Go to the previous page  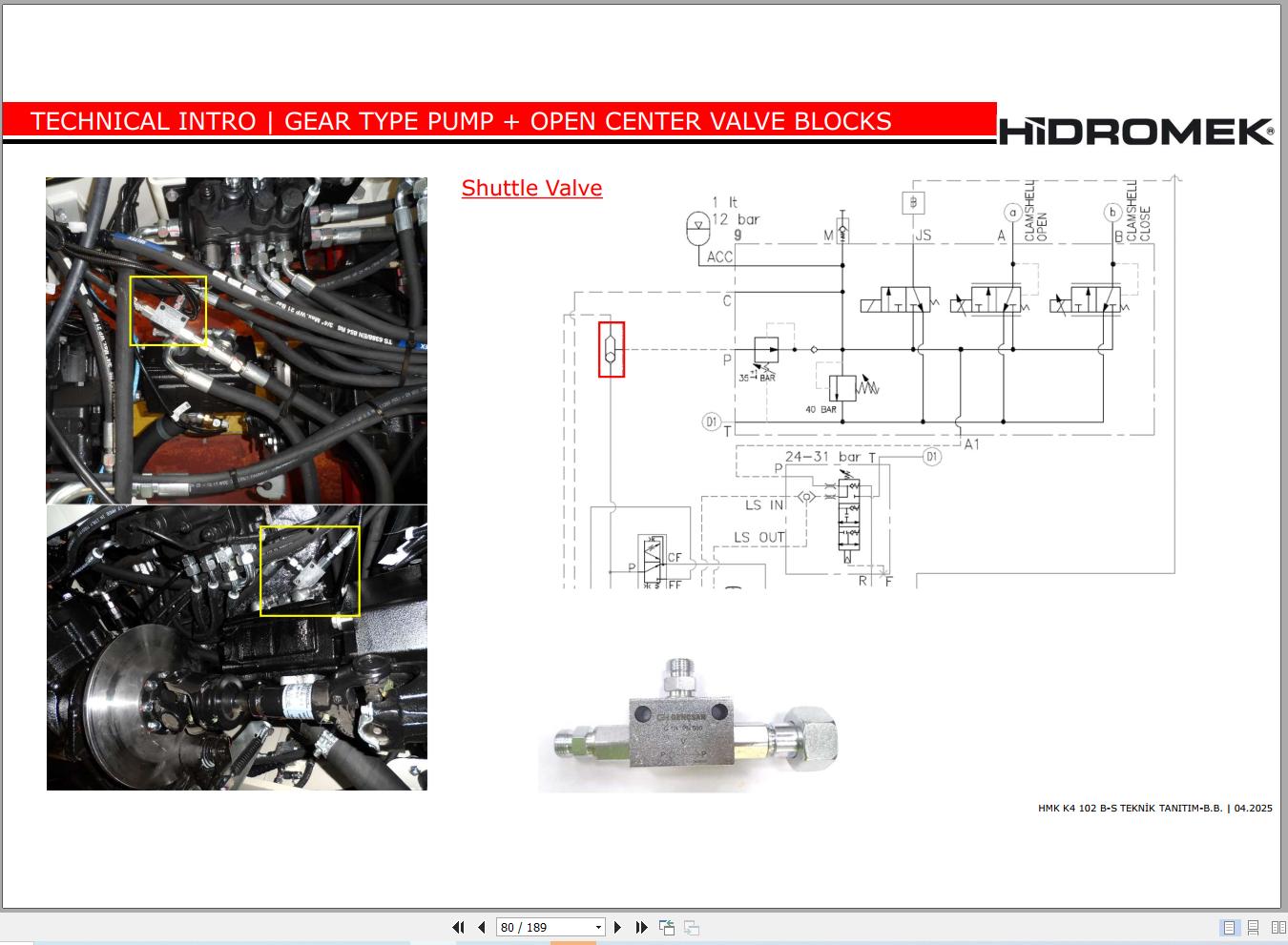(x=482, y=927)
